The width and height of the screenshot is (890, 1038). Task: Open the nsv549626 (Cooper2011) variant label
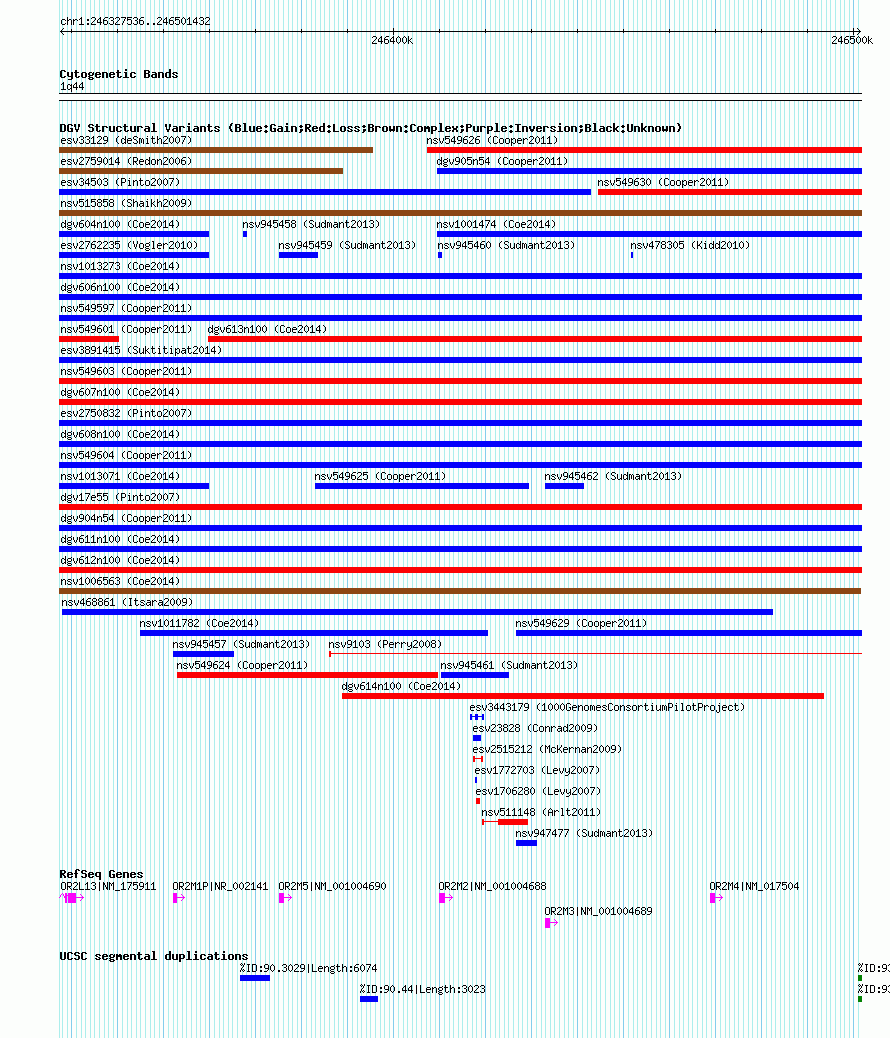coord(492,140)
